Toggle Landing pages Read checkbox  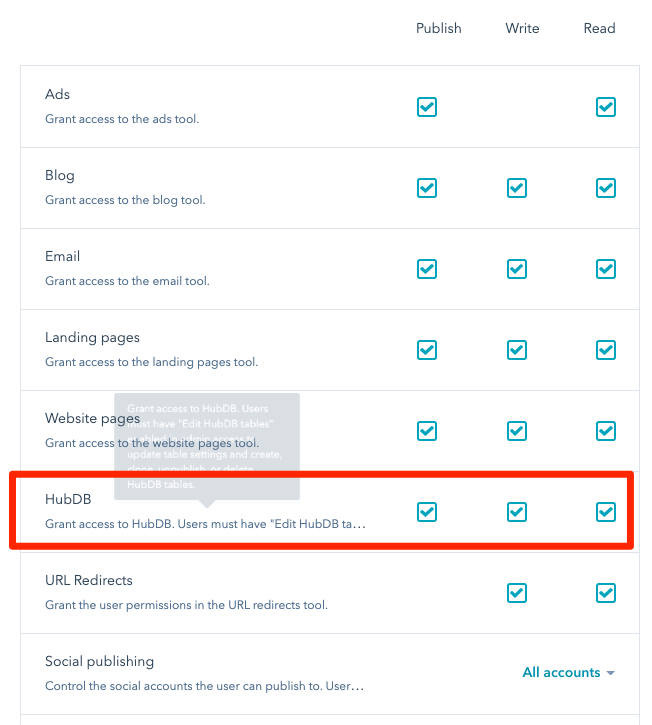(x=605, y=350)
